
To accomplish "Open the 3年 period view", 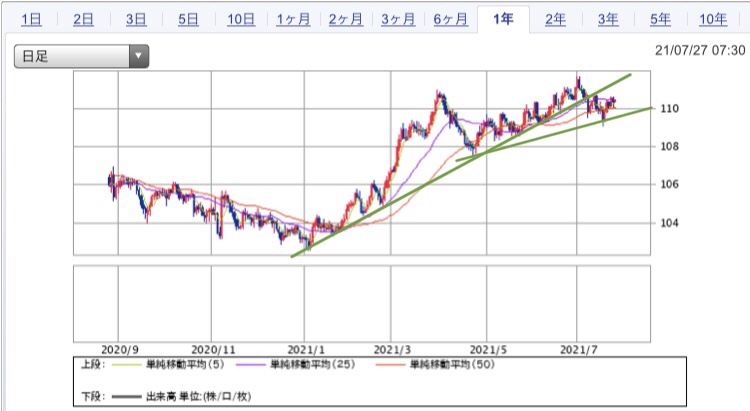I will point(608,19).
